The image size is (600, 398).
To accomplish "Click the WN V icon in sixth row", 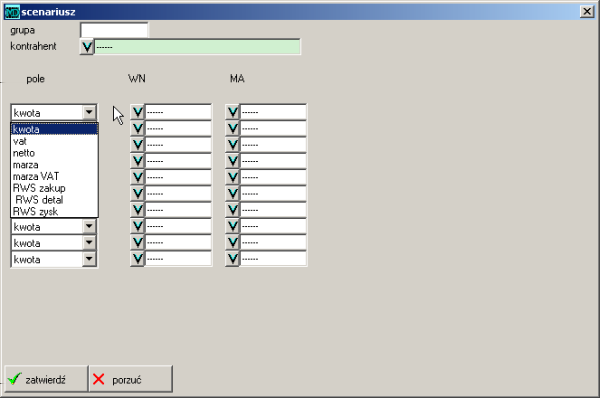I will (137, 194).
